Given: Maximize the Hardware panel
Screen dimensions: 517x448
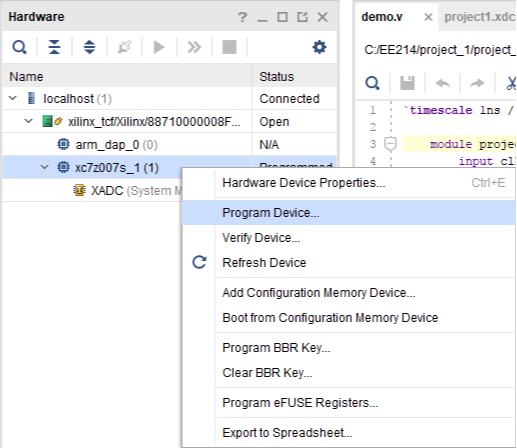Looking at the screenshot, I should pyautogui.click(x=282, y=17).
